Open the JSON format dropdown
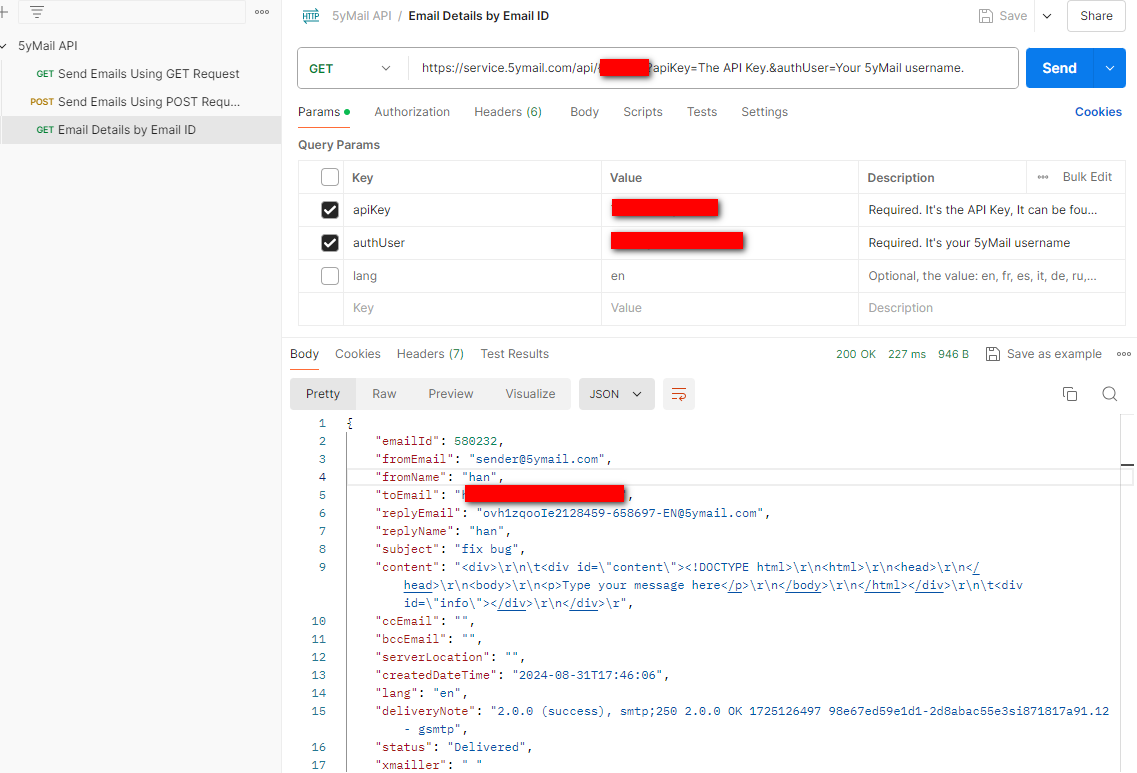The height and width of the screenshot is (773, 1137). [616, 394]
